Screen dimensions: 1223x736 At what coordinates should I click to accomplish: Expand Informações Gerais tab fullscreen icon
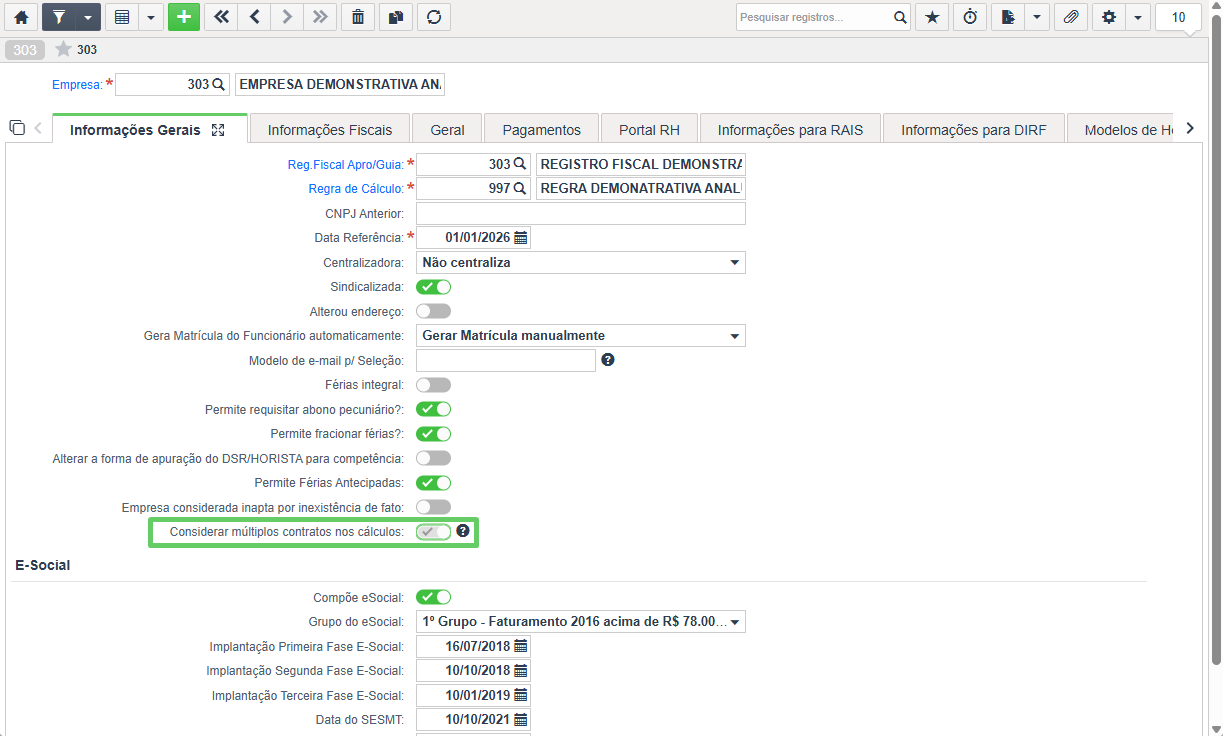click(x=218, y=130)
